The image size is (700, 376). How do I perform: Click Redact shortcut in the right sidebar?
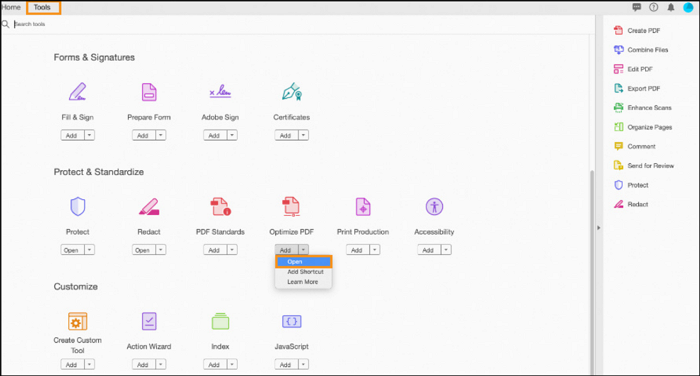pos(631,204)
